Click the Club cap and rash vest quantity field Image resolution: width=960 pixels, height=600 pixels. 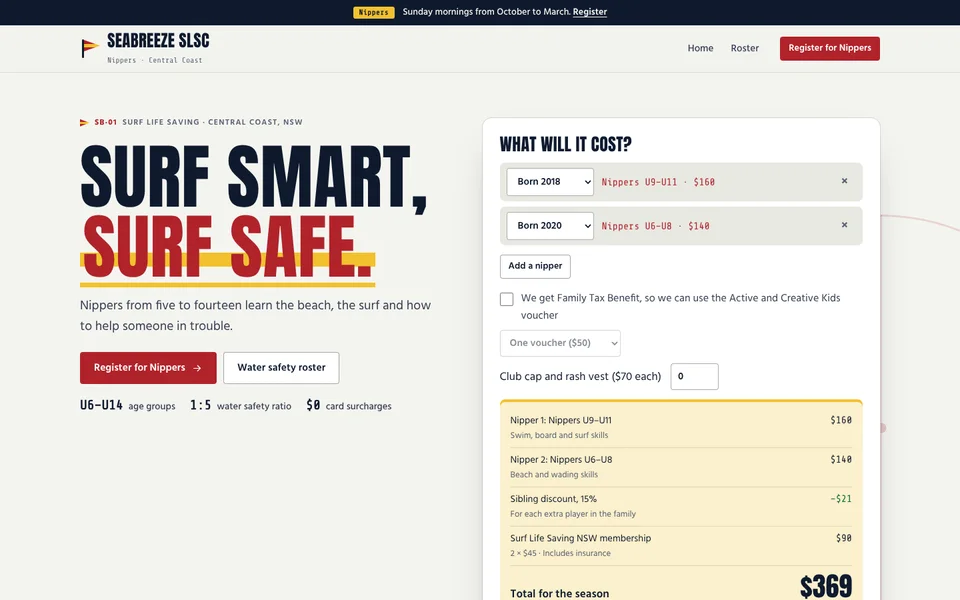pos(694,377)
